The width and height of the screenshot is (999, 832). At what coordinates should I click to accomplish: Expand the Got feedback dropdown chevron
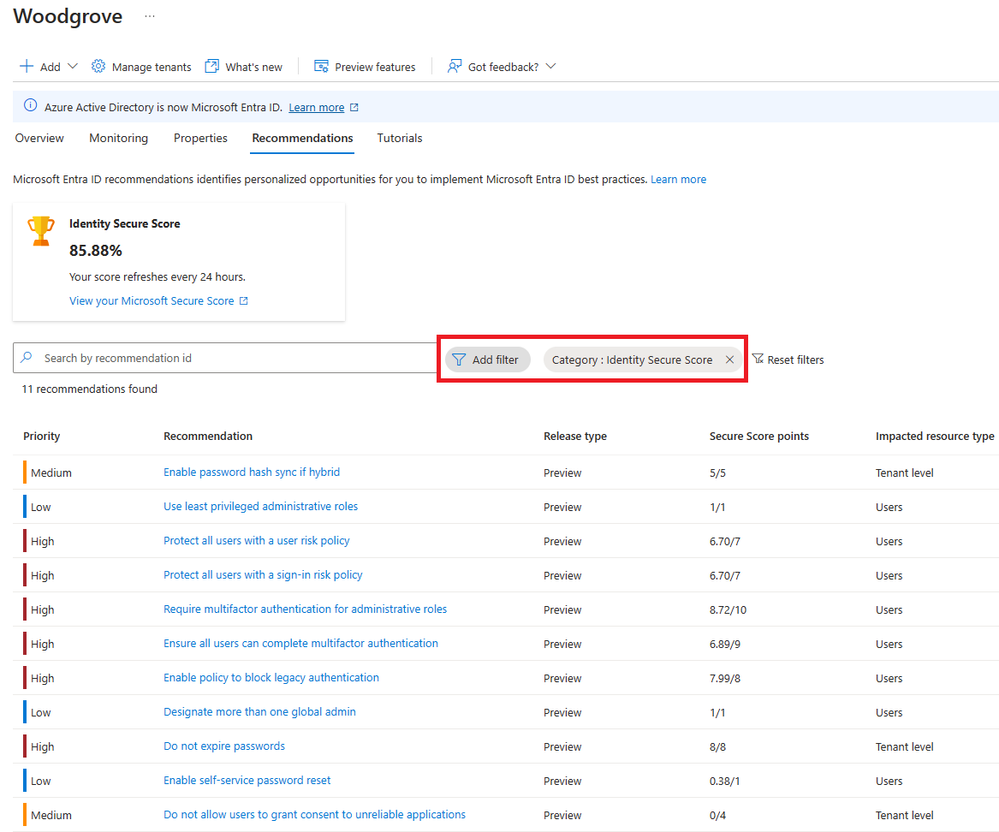551,66
